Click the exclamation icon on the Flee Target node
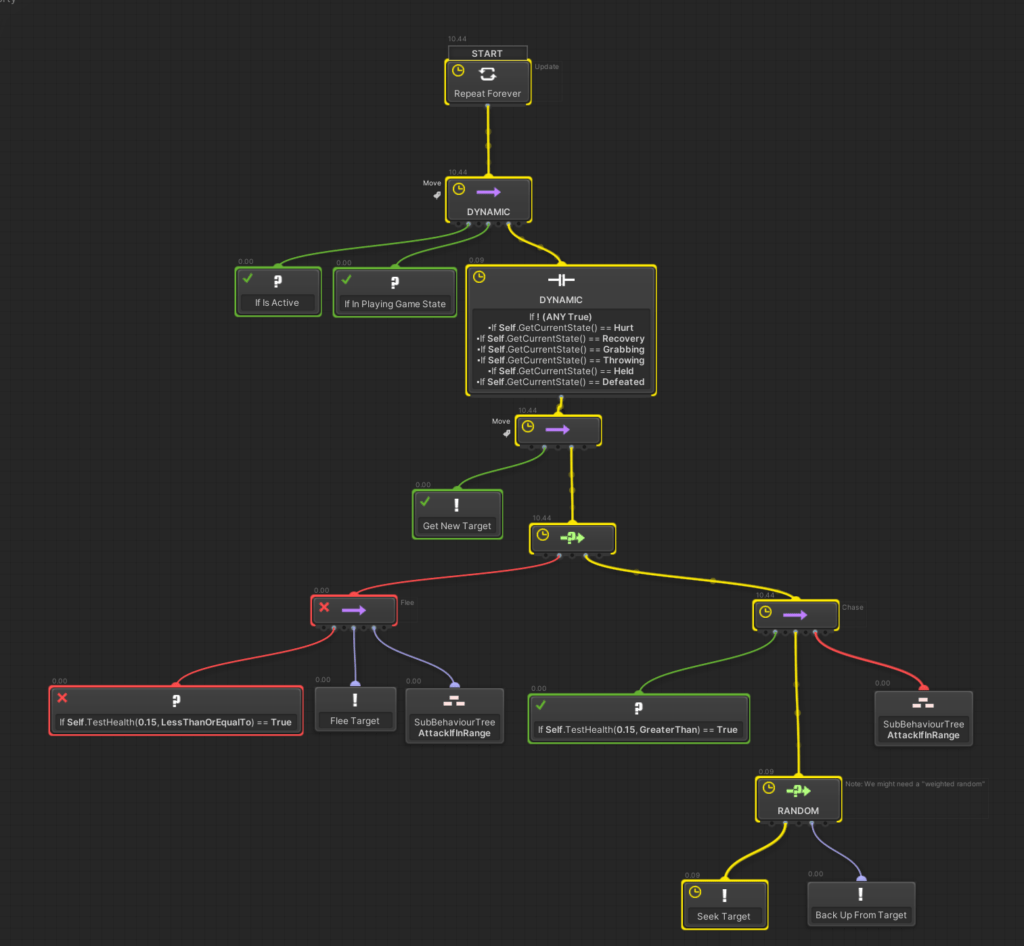Screen dimensions: 1024x946 (x=355, y=700)
